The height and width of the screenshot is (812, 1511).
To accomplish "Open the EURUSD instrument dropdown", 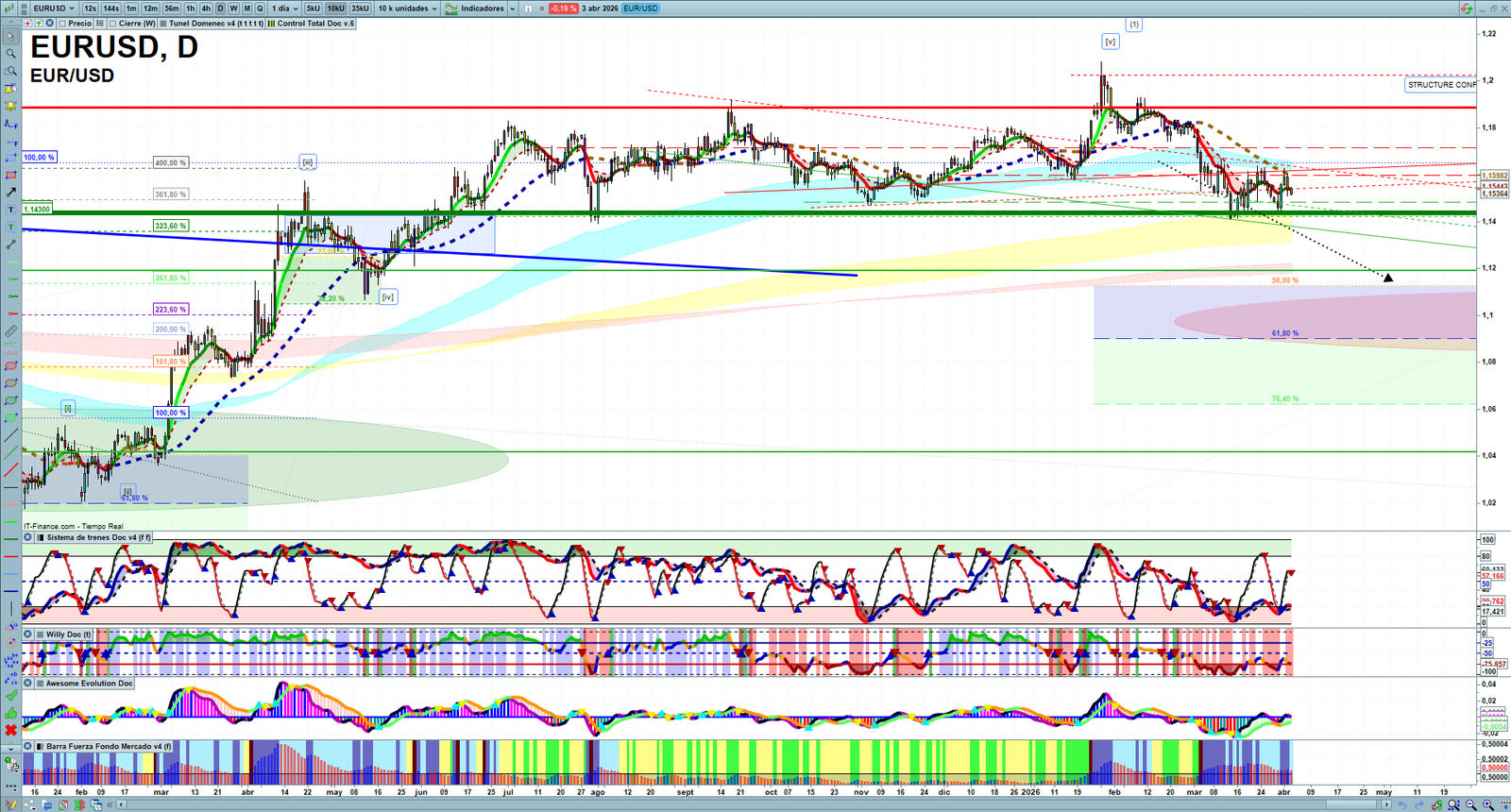I will [x=53, y=8].
